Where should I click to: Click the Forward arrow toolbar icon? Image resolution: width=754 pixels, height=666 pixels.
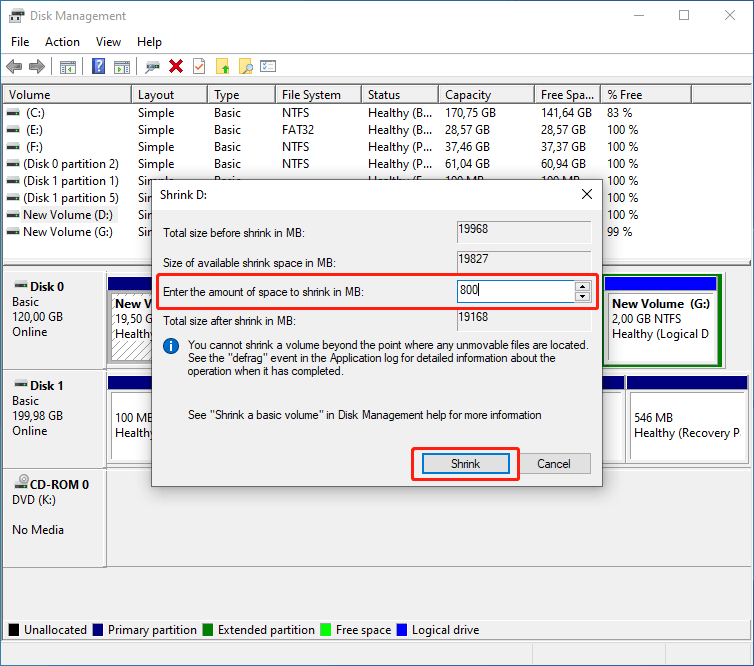click(x=37, y=66)
